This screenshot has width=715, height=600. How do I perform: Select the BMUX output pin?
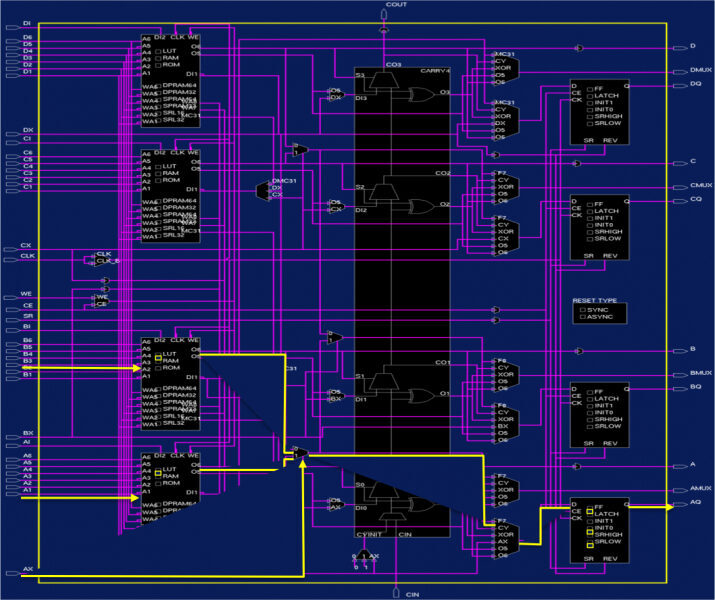pos(700,373)
